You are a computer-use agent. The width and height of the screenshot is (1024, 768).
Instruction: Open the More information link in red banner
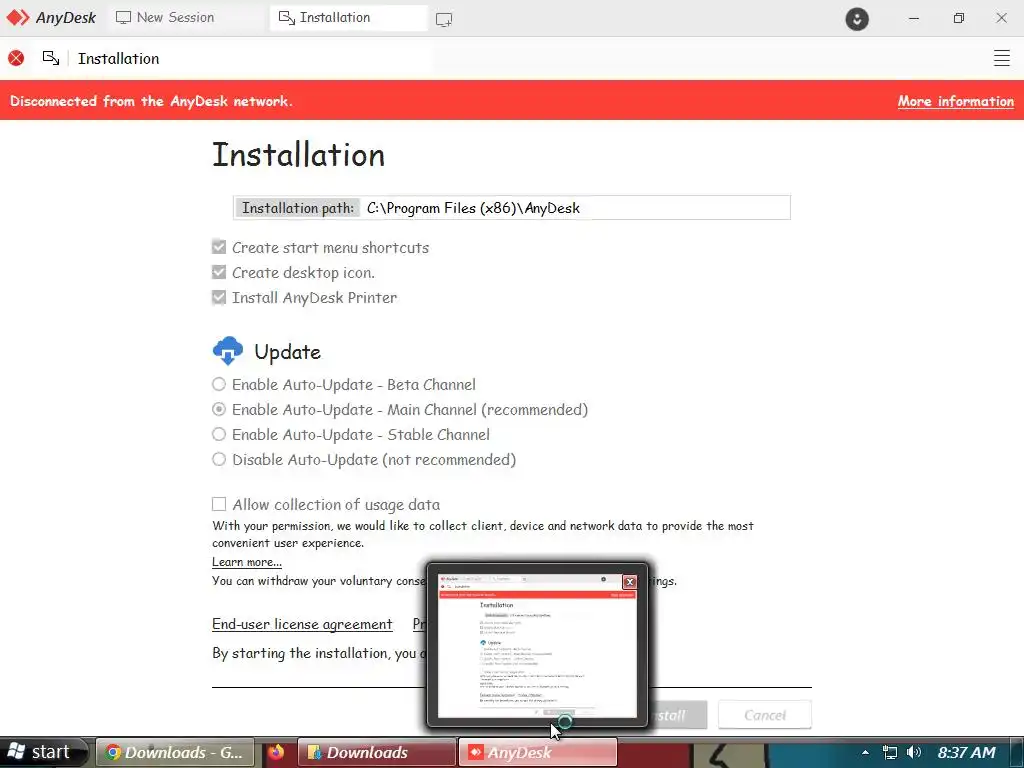tap(955, 101)
